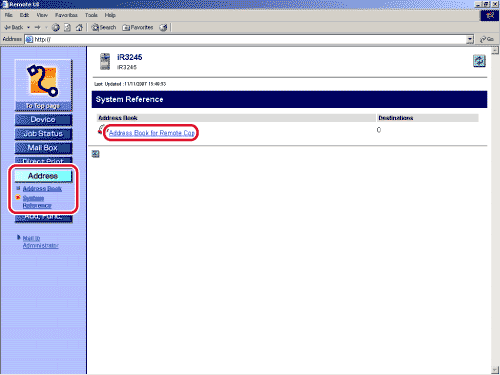The height and width of the screenshot is (375, 500).
Task: Click the Destinations value 0
Action: pyautogui.click(x=379, y=130)
